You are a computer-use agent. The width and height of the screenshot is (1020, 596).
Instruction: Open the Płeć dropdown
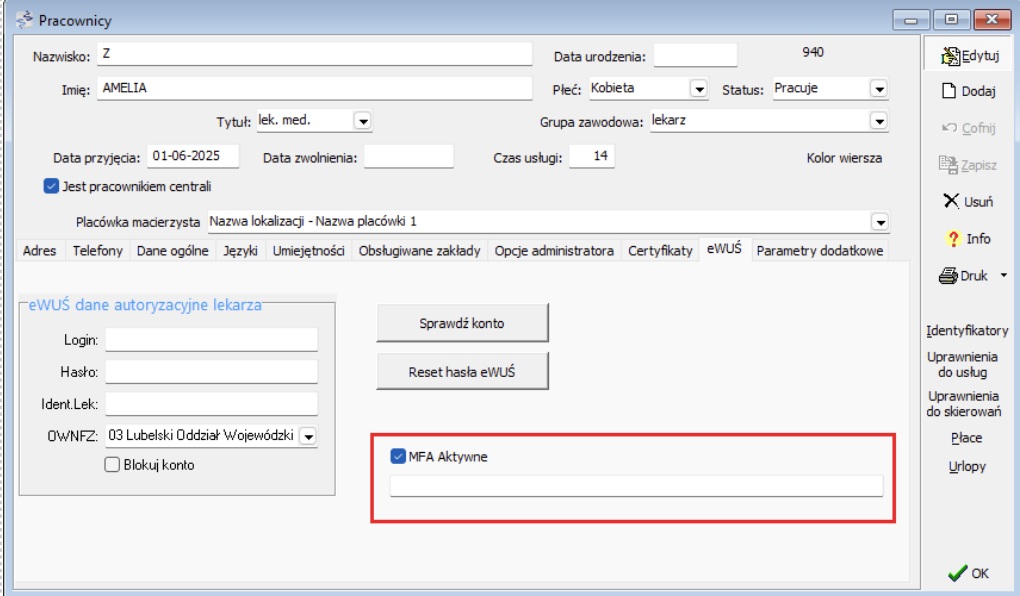(x=698, y=89)
